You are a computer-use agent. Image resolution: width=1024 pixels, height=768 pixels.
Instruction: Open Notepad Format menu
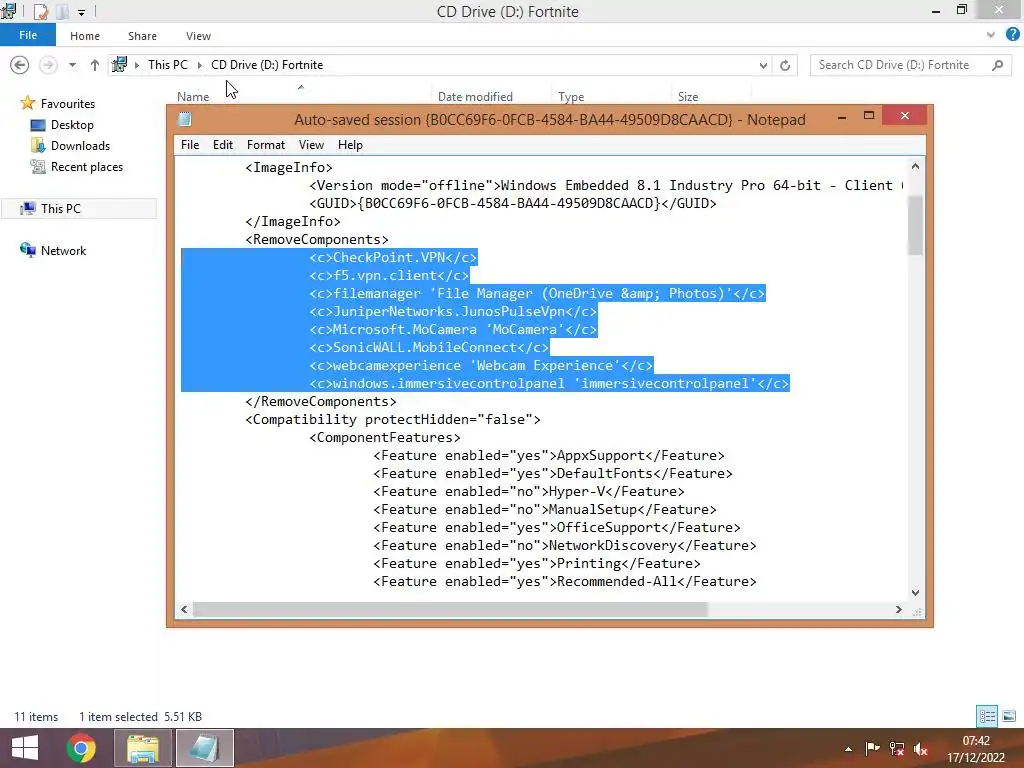point(266,145)
